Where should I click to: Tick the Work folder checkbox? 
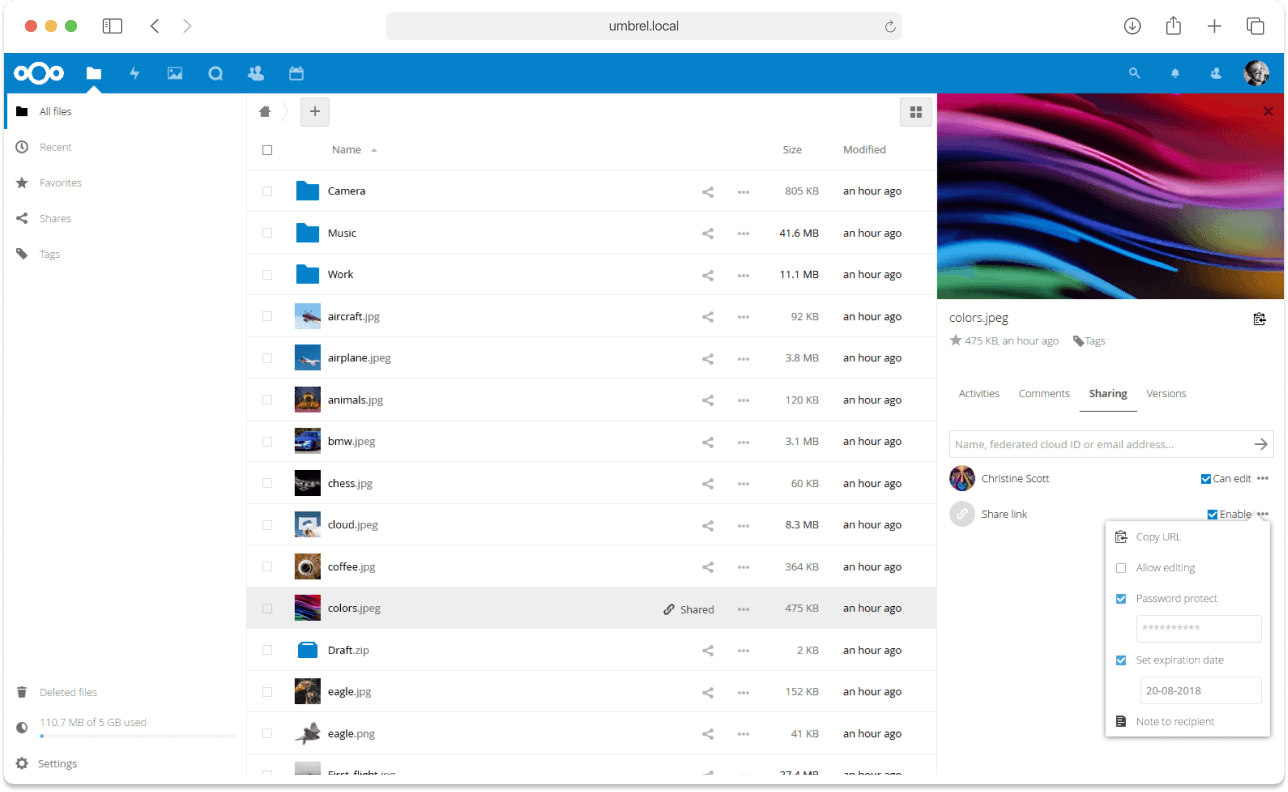(267, 275)
